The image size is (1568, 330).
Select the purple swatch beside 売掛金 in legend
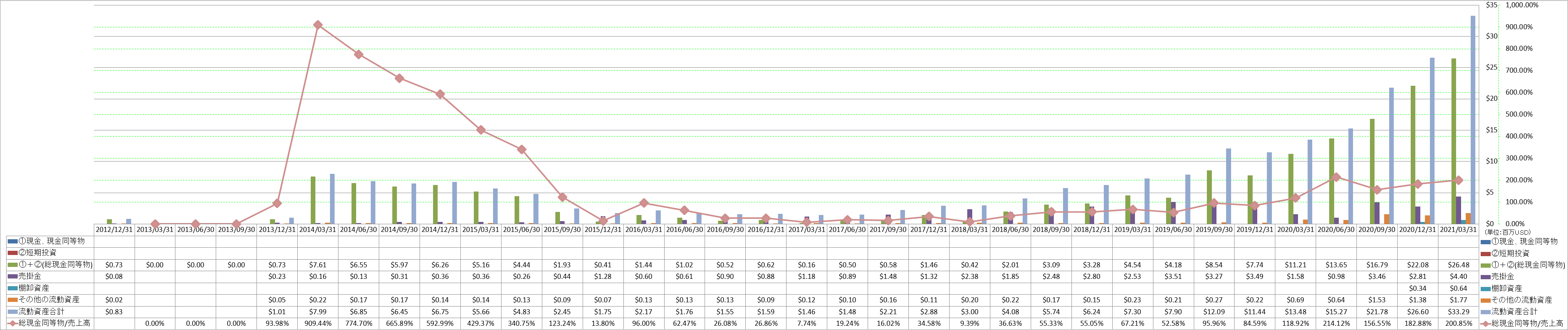pos(1486,277)
